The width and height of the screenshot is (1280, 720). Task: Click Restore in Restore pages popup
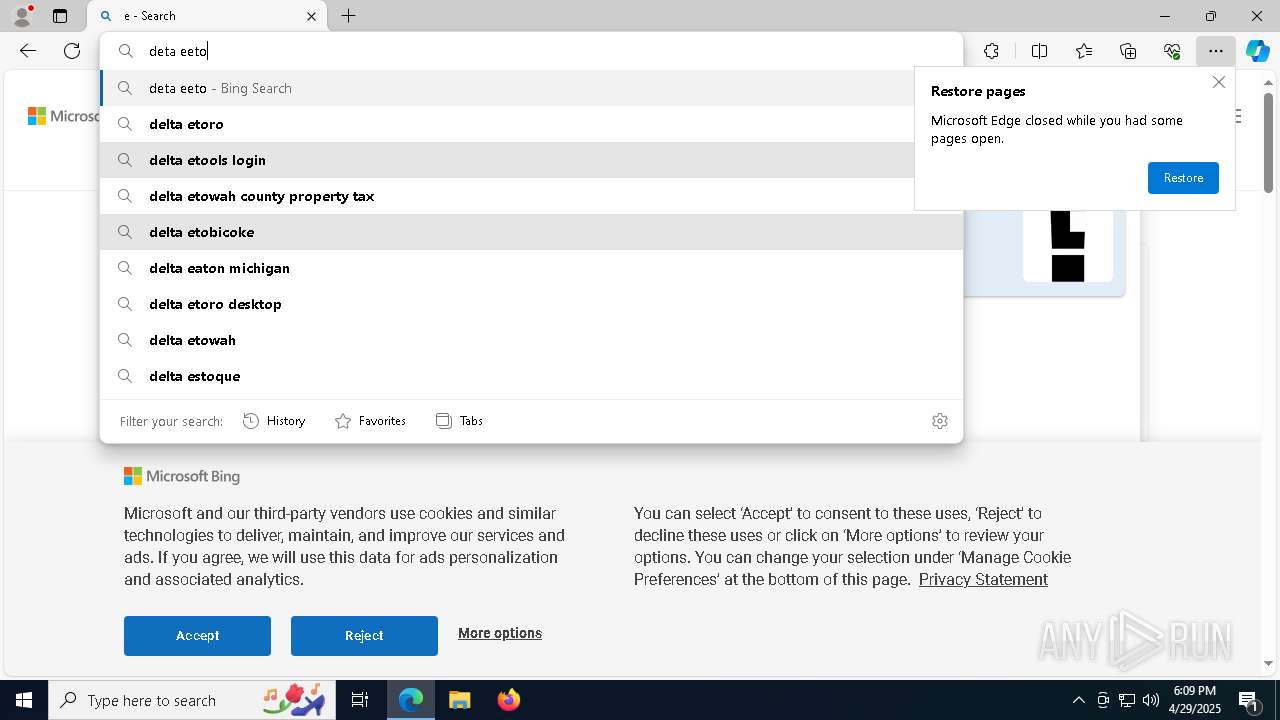(x=1183, y=178)
